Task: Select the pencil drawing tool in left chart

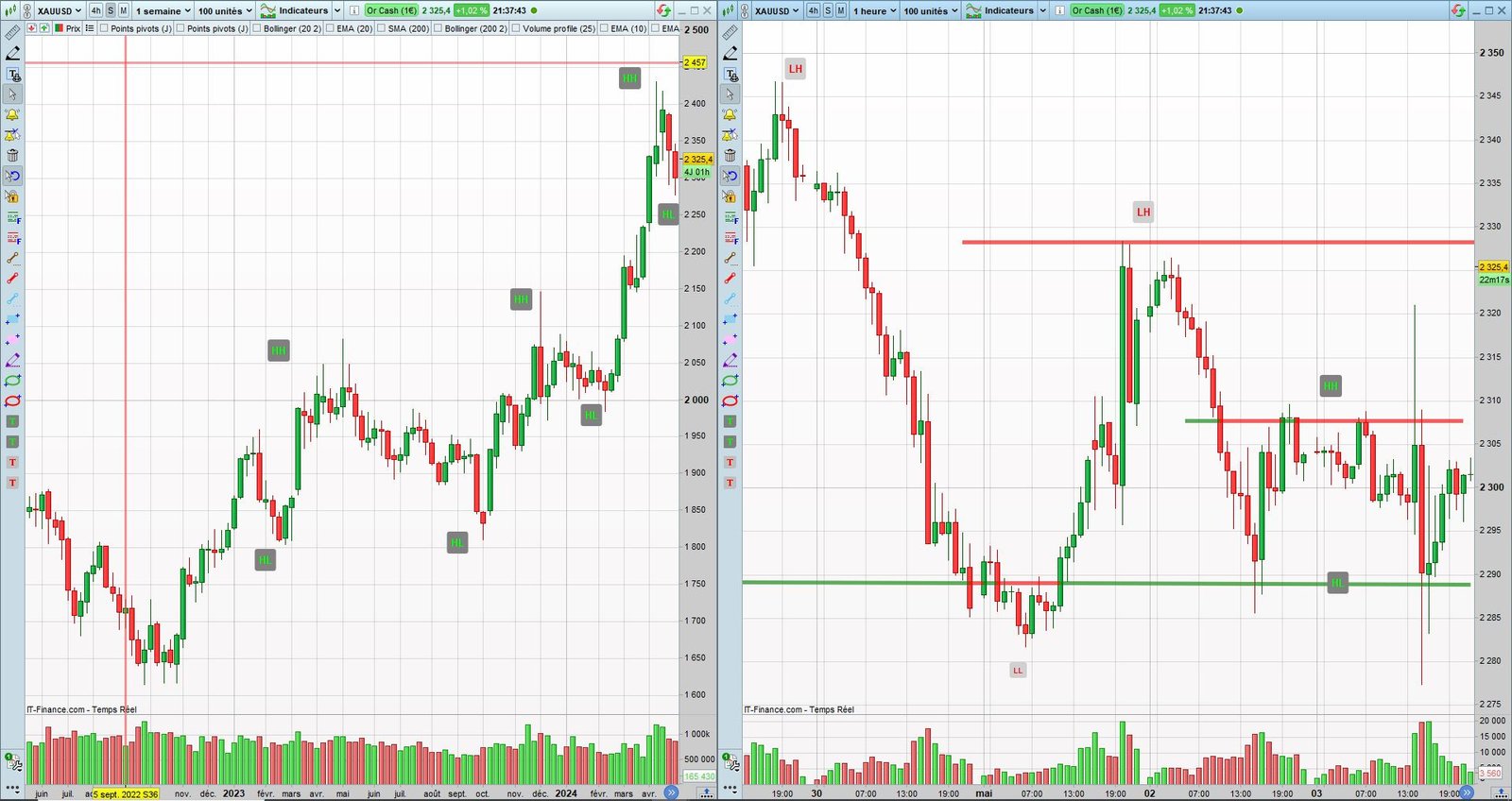Action: tap(12, 54)
